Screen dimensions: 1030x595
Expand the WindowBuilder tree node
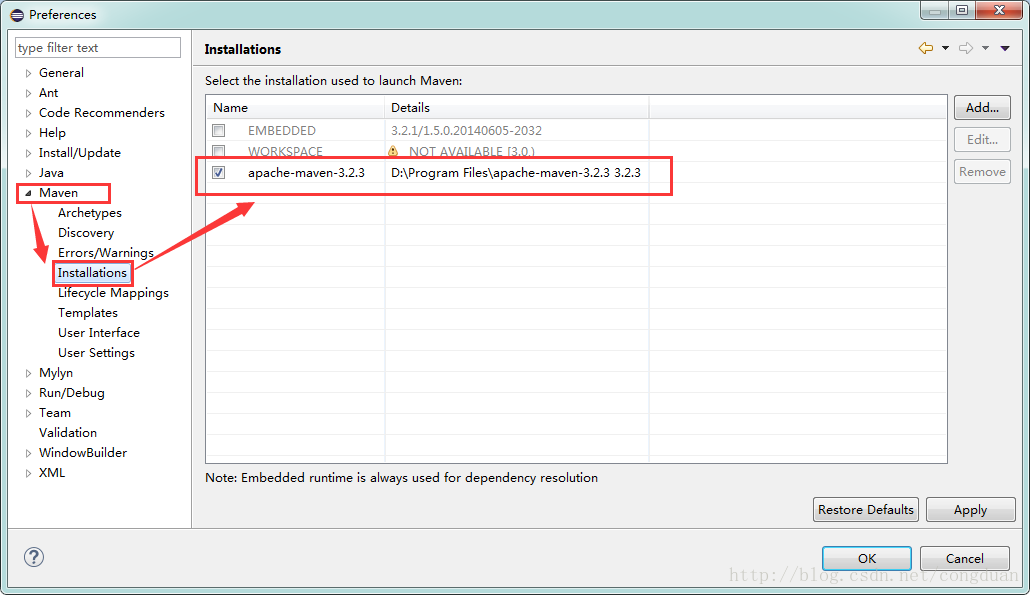coord(28,453)
